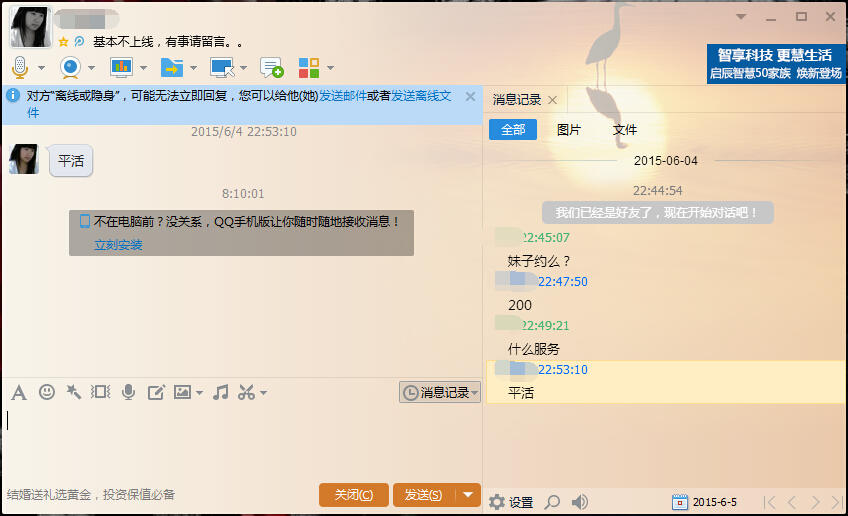Click the voice message microphone in input toolbar
This screenshot has height=516, width=848.
(x=128, y=392)
